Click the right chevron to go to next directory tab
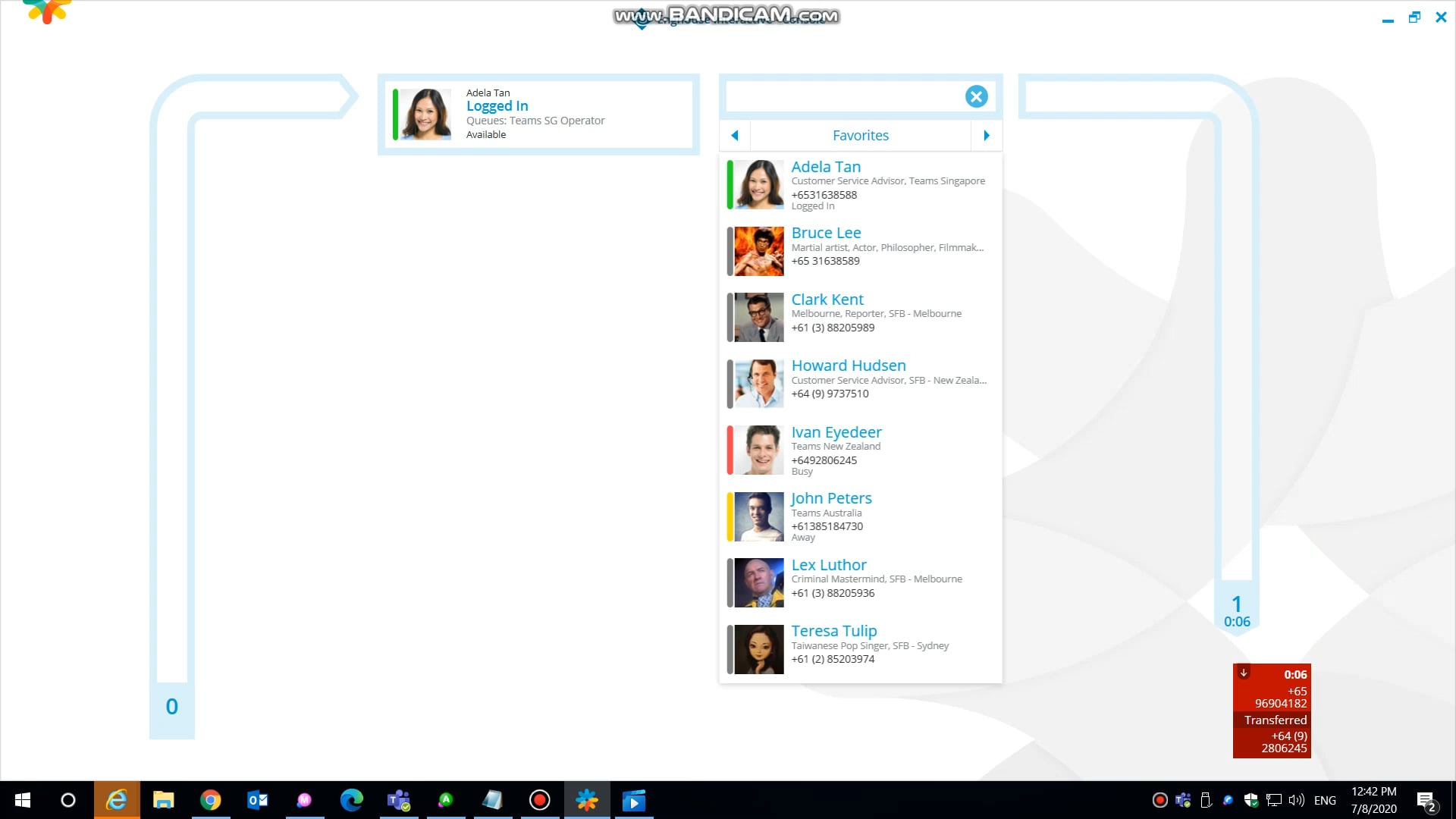1456x819 pixels. coord(987,135)
